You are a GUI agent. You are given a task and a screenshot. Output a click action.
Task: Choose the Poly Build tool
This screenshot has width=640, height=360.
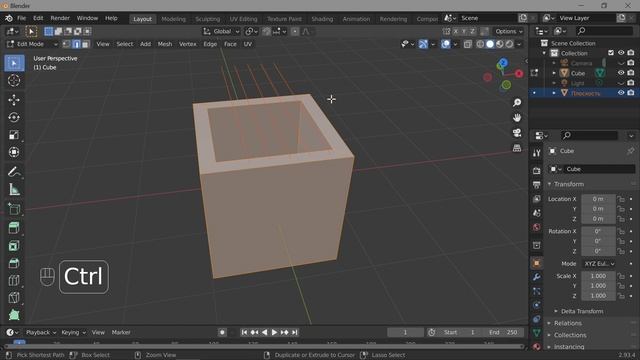14,315
